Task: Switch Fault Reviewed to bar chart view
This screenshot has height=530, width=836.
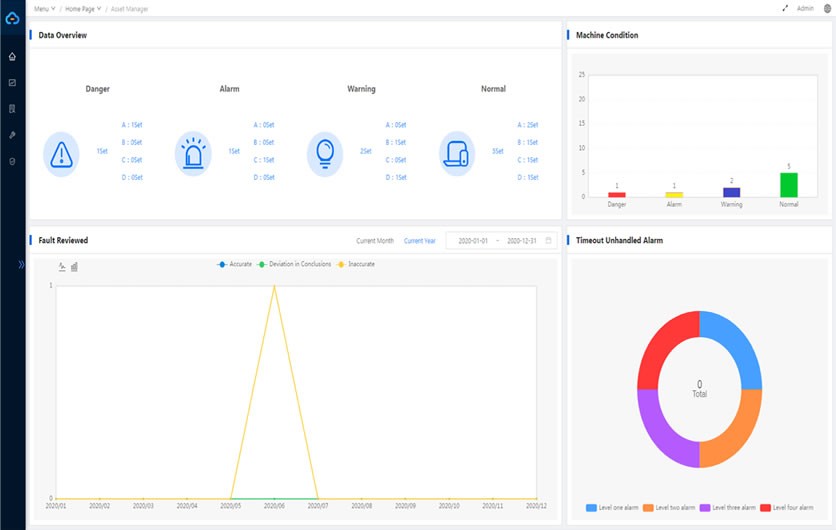Action: click(74, 267)
